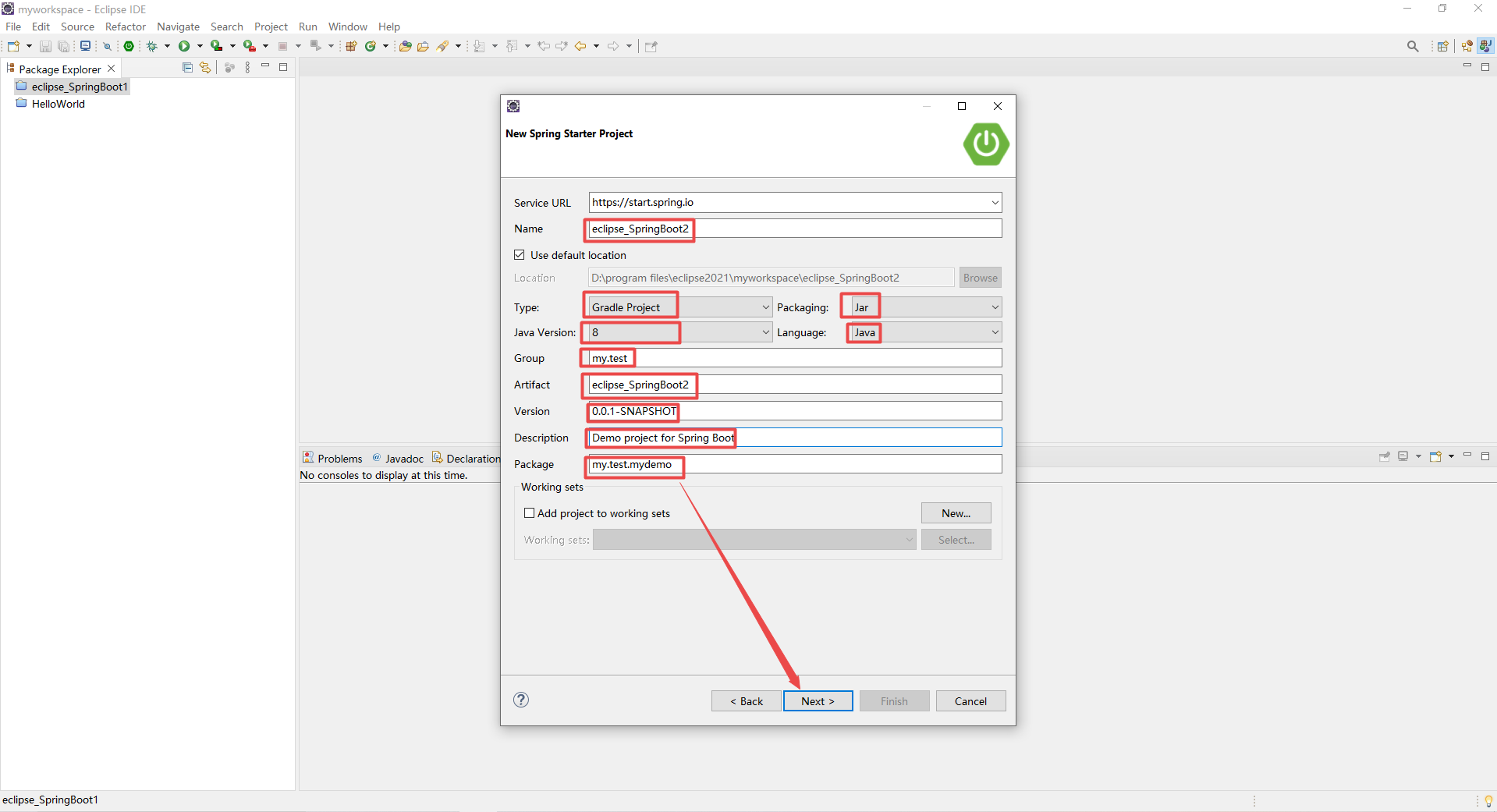
Task: Open the Refactor menu
Action: click(126, 27)
